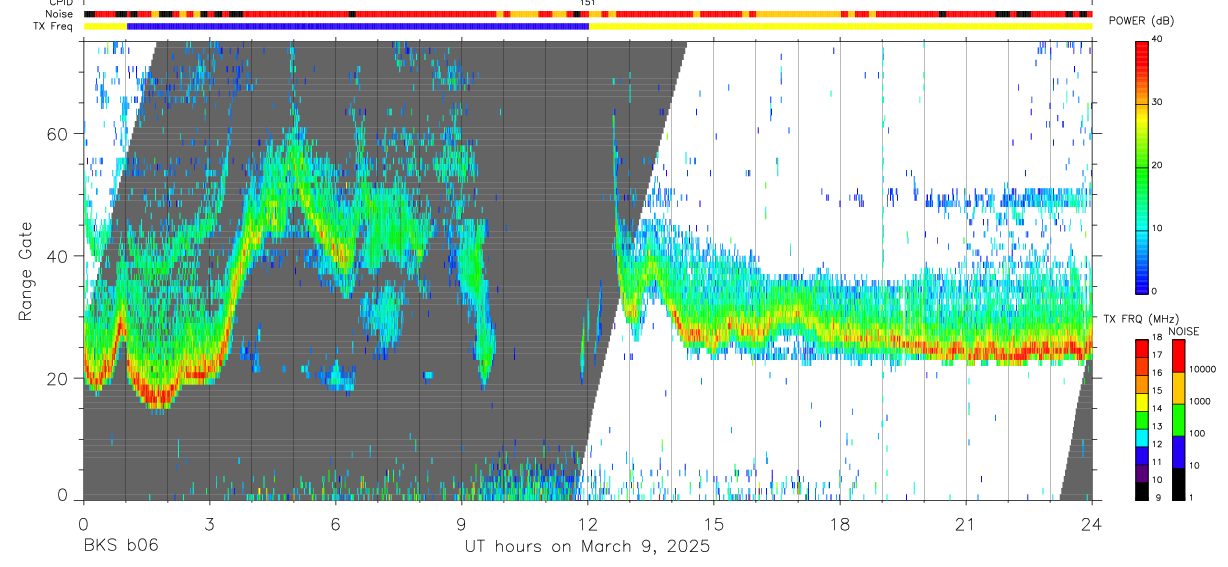Click the 14 label on TX FRQ legend
Screen dimensions: 1228x567
1157,409
